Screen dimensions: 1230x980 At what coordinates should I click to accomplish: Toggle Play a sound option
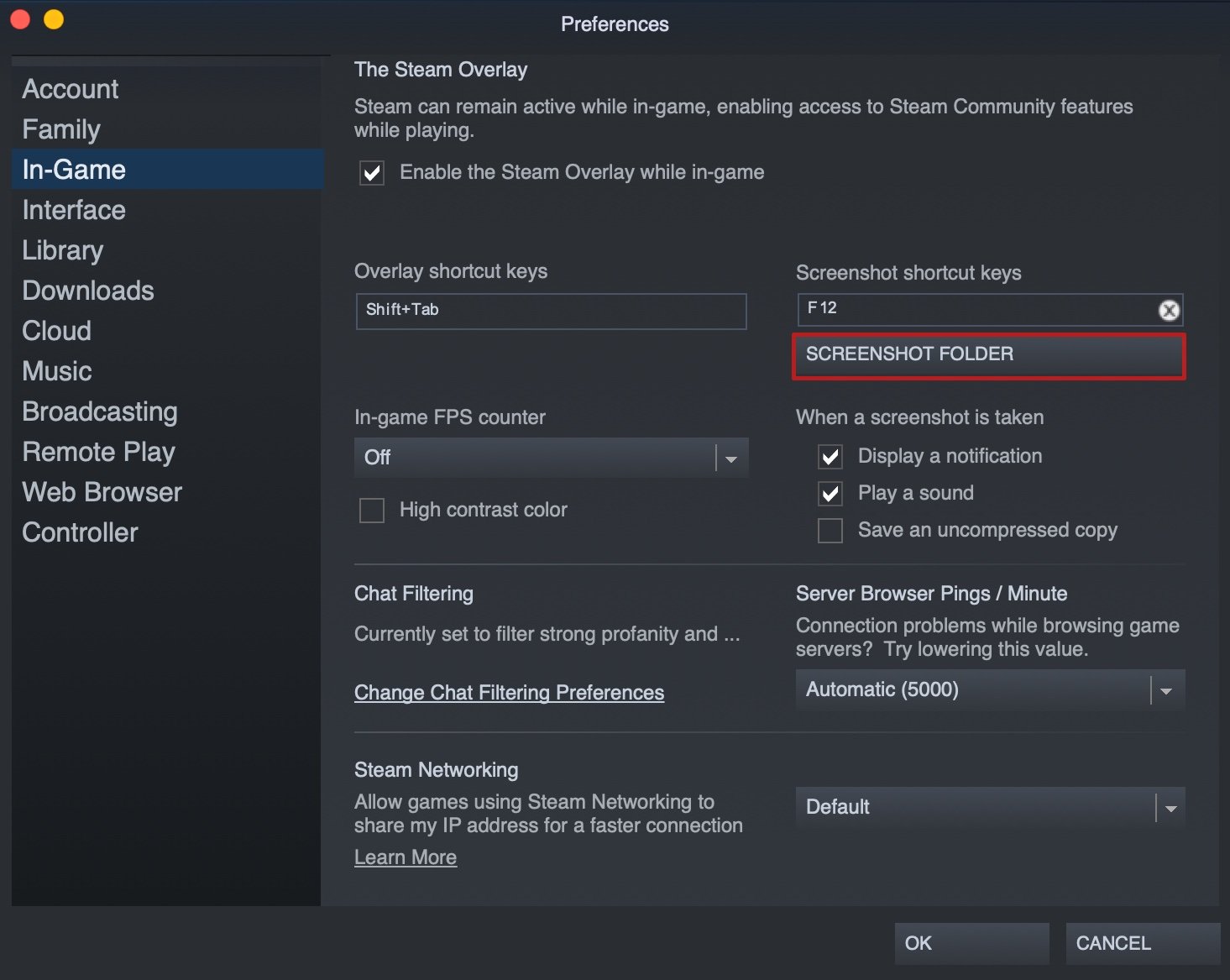coord(830,494)
